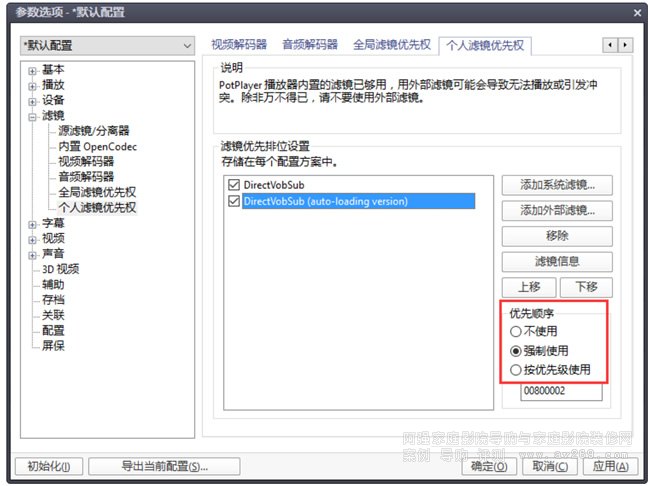Move filter up with 上移 button

coord(528,287)
